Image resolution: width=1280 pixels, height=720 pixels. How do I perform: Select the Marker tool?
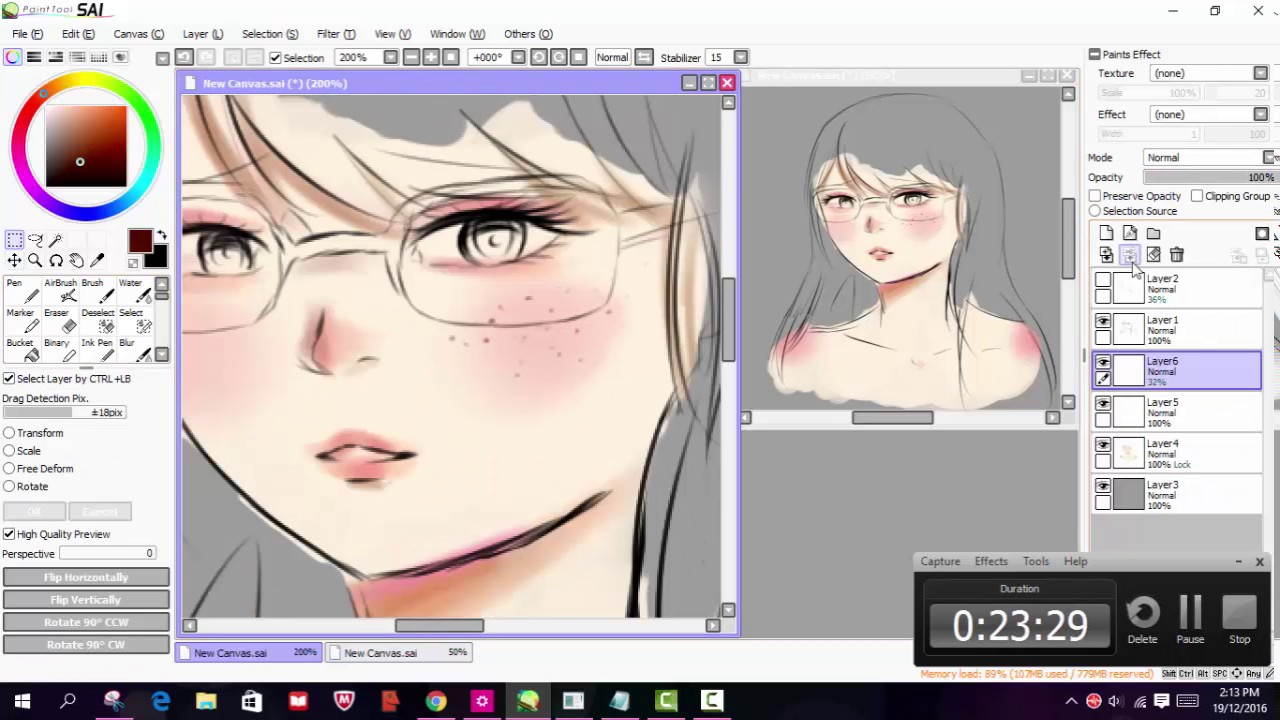click(21, 320)
